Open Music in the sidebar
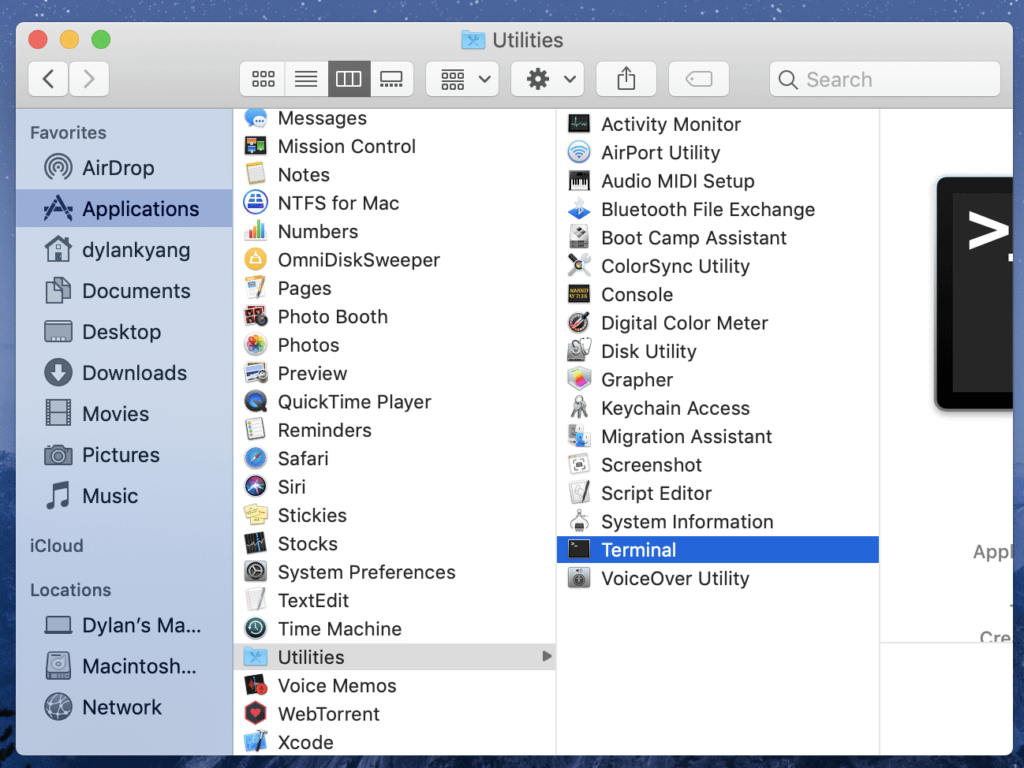The image size is (1024, 768). coord(124,496)
